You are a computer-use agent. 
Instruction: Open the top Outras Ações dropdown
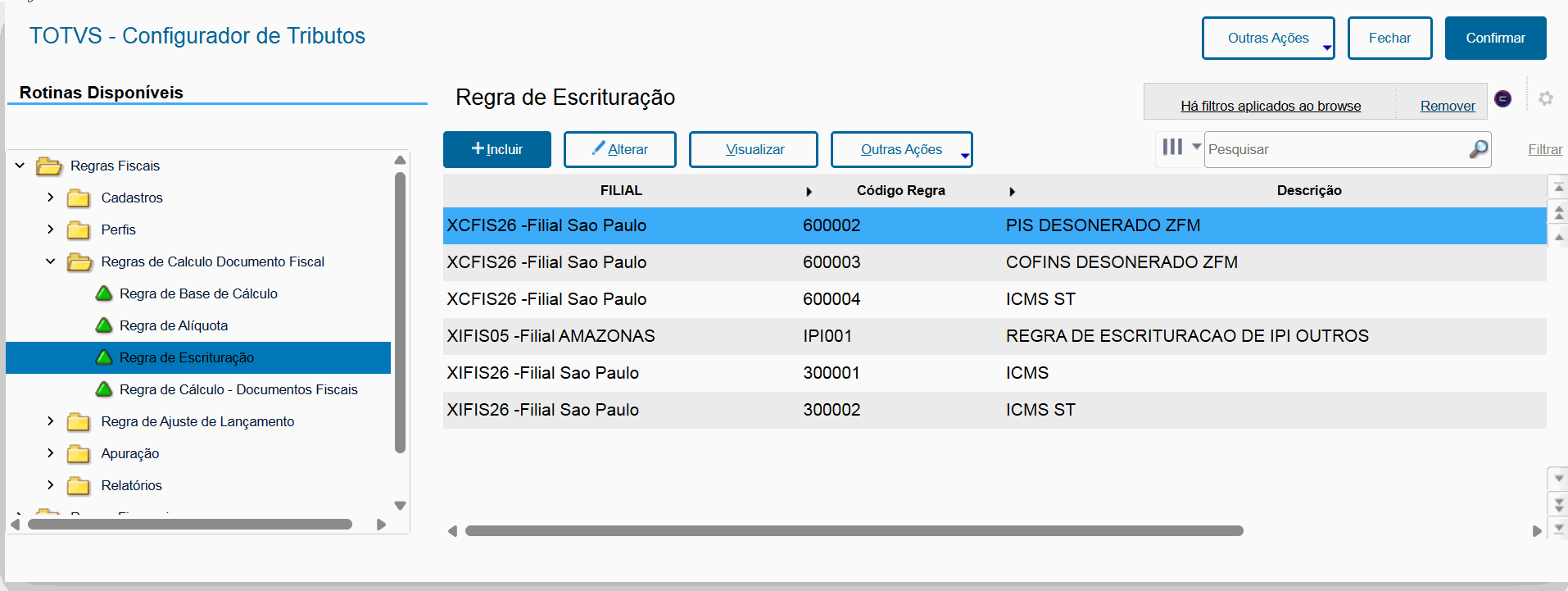pyautogui.click(x=1267, y=39)
